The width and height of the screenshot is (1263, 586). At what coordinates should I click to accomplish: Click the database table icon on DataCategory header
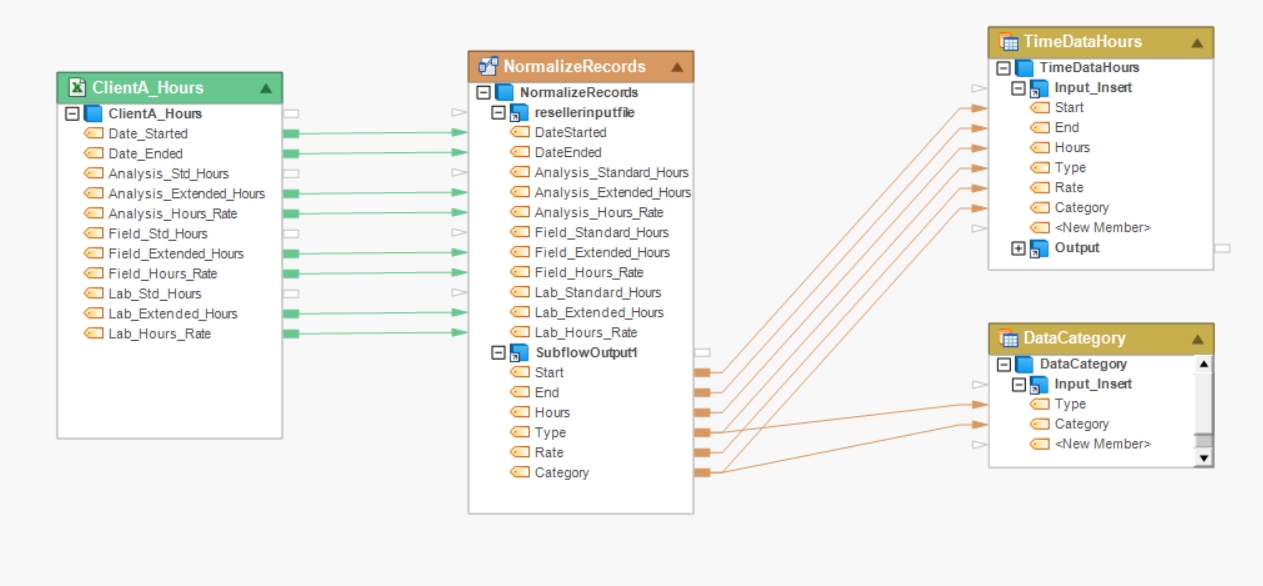[1008, 338]
